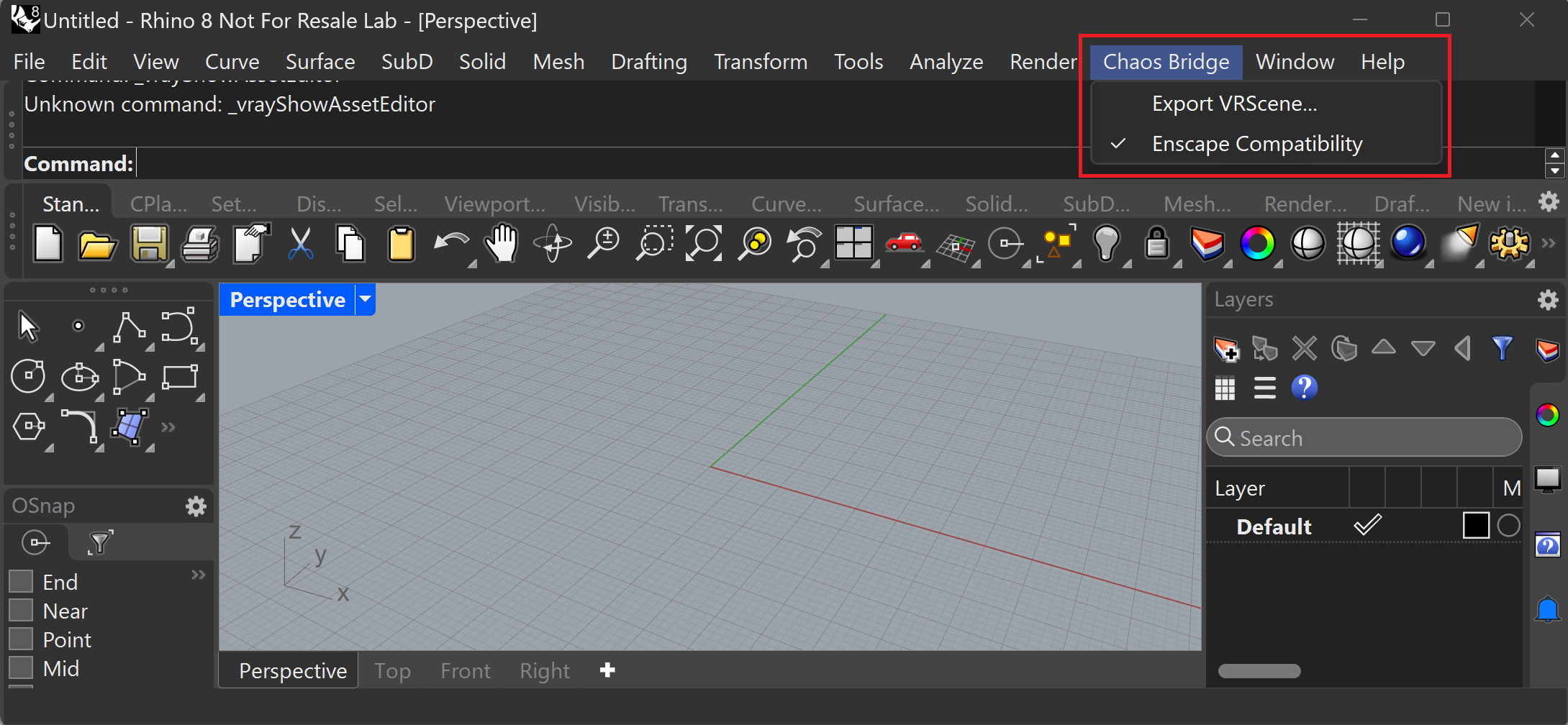Switch to the Front viewport tab
Viewport: 1568px width, 725px height.
coord(466,671)
